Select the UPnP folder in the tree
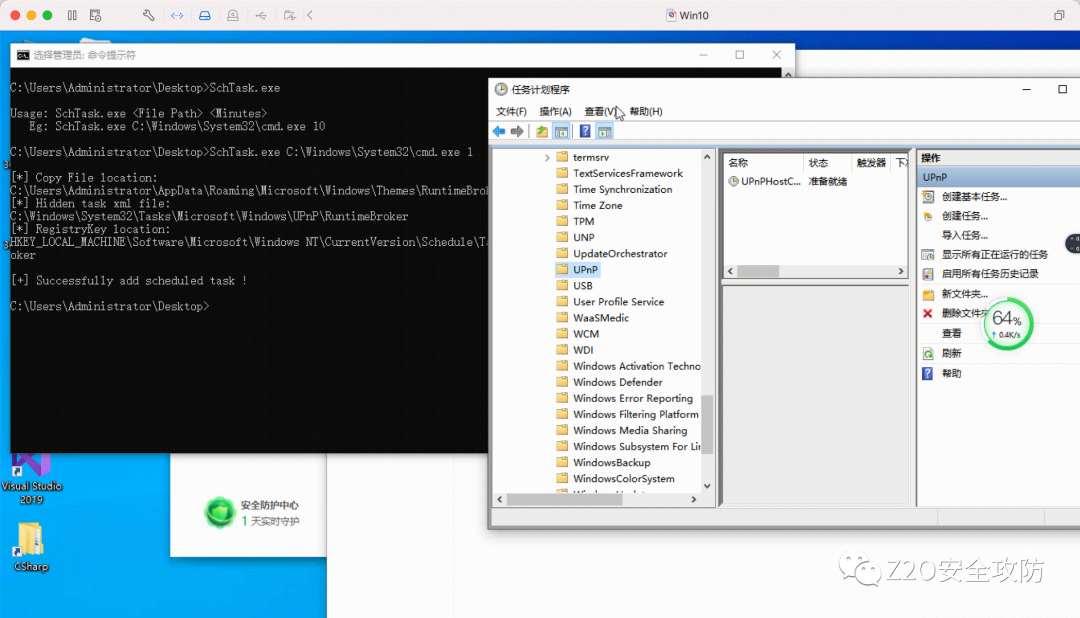Image resolution: width=1080 pixels, height=618 pixels. tap(585, 269)
